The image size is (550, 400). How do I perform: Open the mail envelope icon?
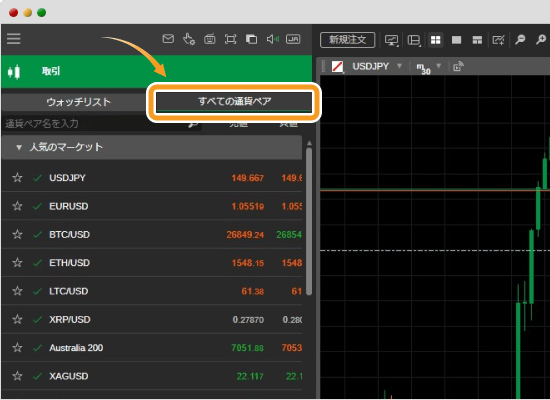[168, 39]
